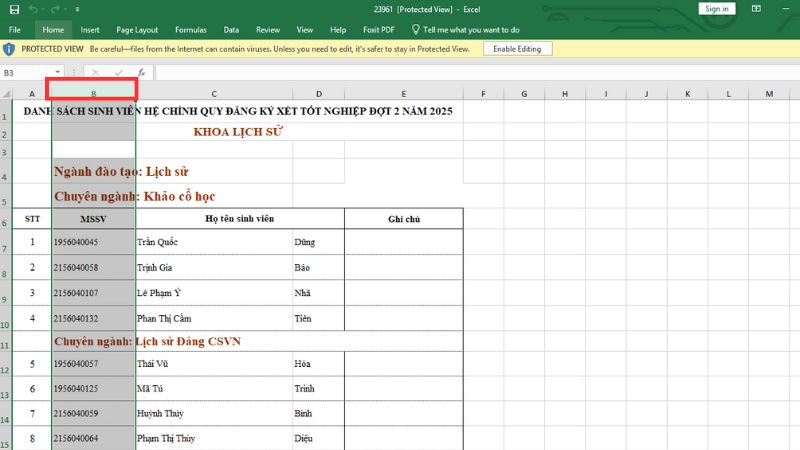Click the Select All corner triangle
The width and height of the screenshot is (800, 450).
click(x=6, y=93)
